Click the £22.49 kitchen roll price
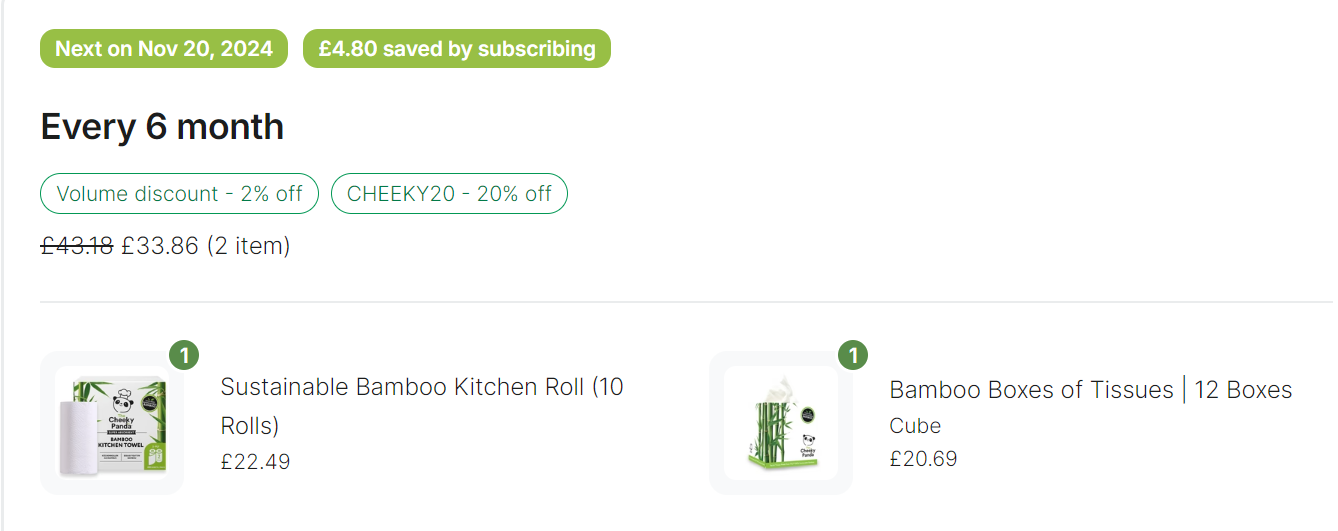The width and height of the screenshot is (1338, 531). (x=255, y=462)
